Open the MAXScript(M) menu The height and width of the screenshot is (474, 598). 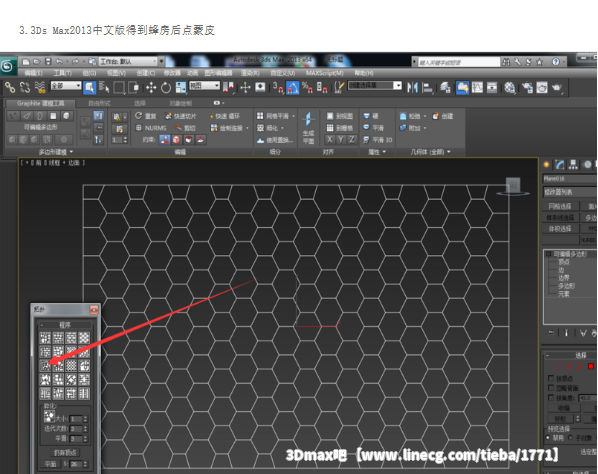(325, 73)
